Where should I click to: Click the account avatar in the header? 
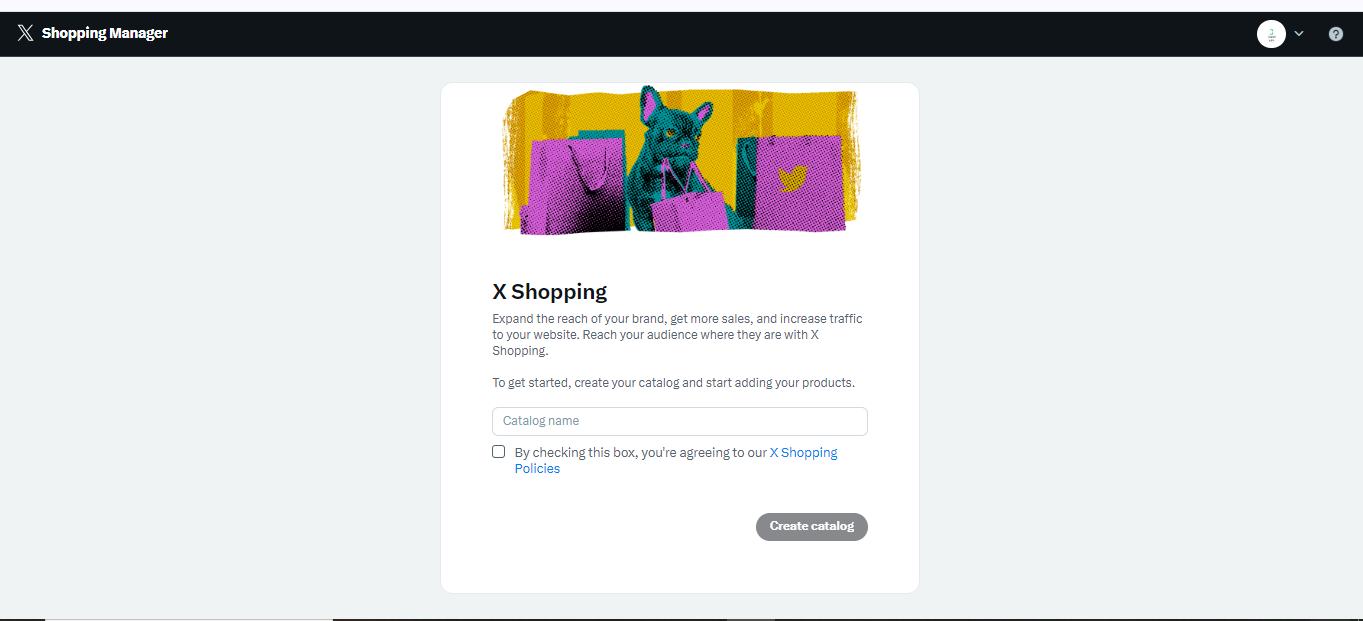(x=1271, y=34)
